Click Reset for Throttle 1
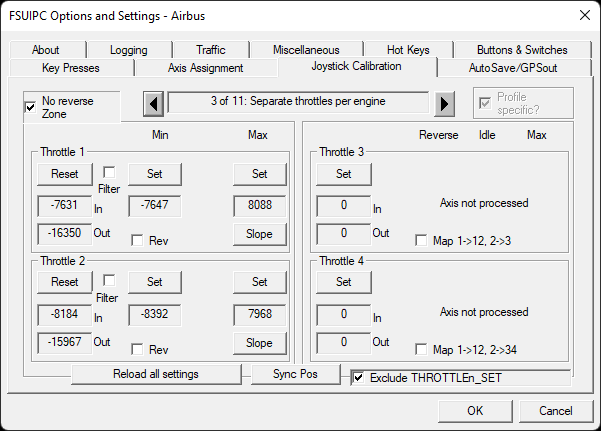This screenshot has height=431, width=601. click(64, 174)
